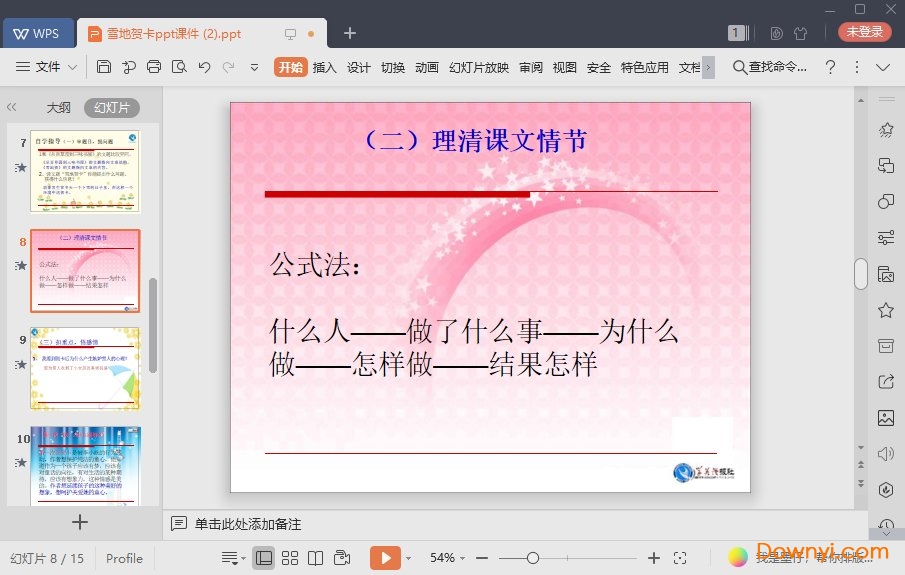Image resolution: width=905 pixels, height=575 pixels.
Task: Click the export-to-PDF icon beside Save
Action: [x=129, y=67]
